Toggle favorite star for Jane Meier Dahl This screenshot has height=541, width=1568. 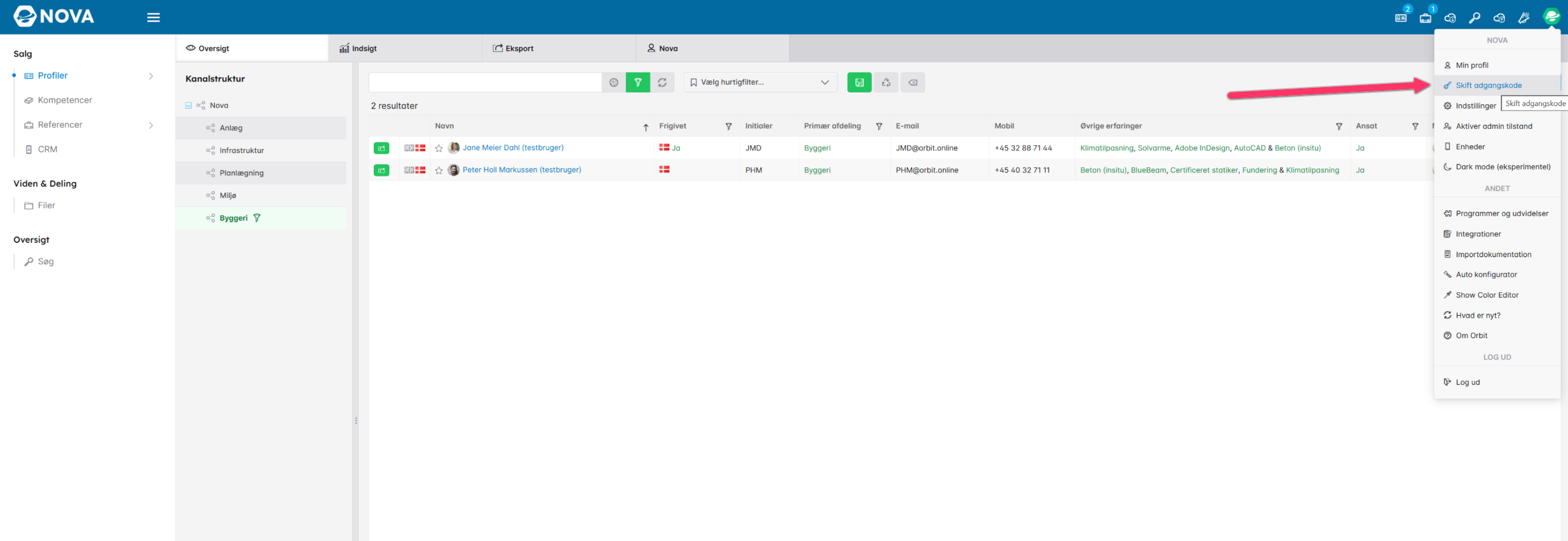(x=439, y=148)
